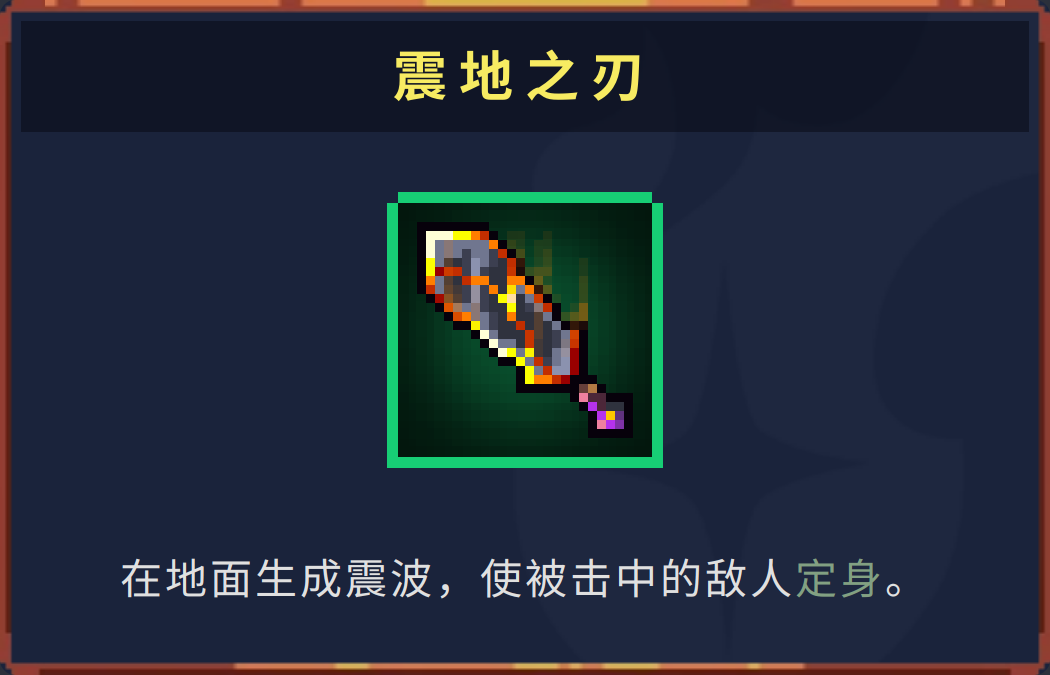Click the character 刃 in the title
Screen dimensions: 1050x675
point(617,77)
